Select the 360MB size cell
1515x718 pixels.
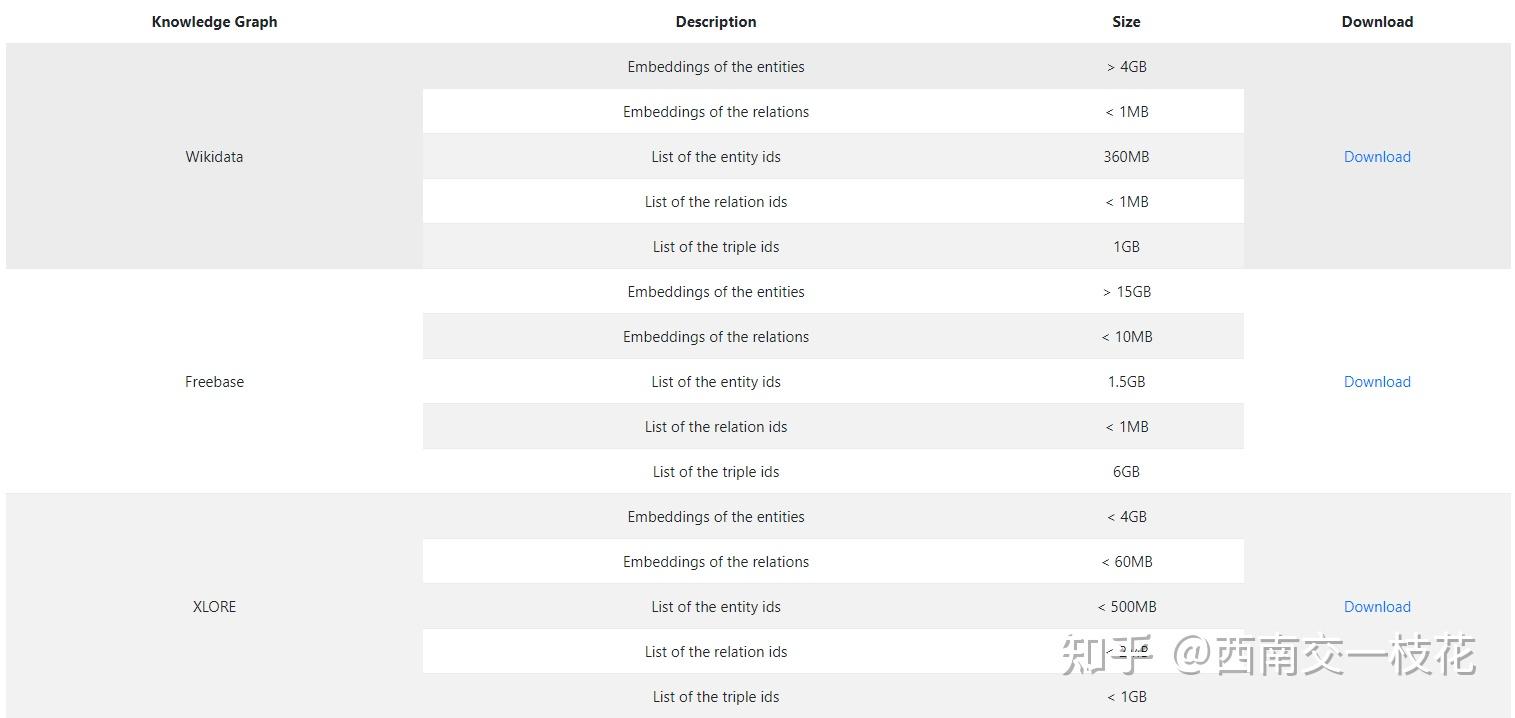click(1126, 157)
